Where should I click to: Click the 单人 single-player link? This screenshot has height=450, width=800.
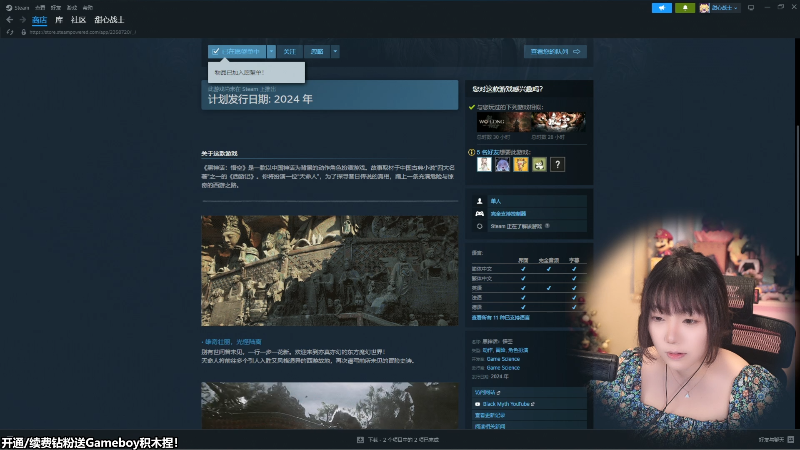[496, 201]
